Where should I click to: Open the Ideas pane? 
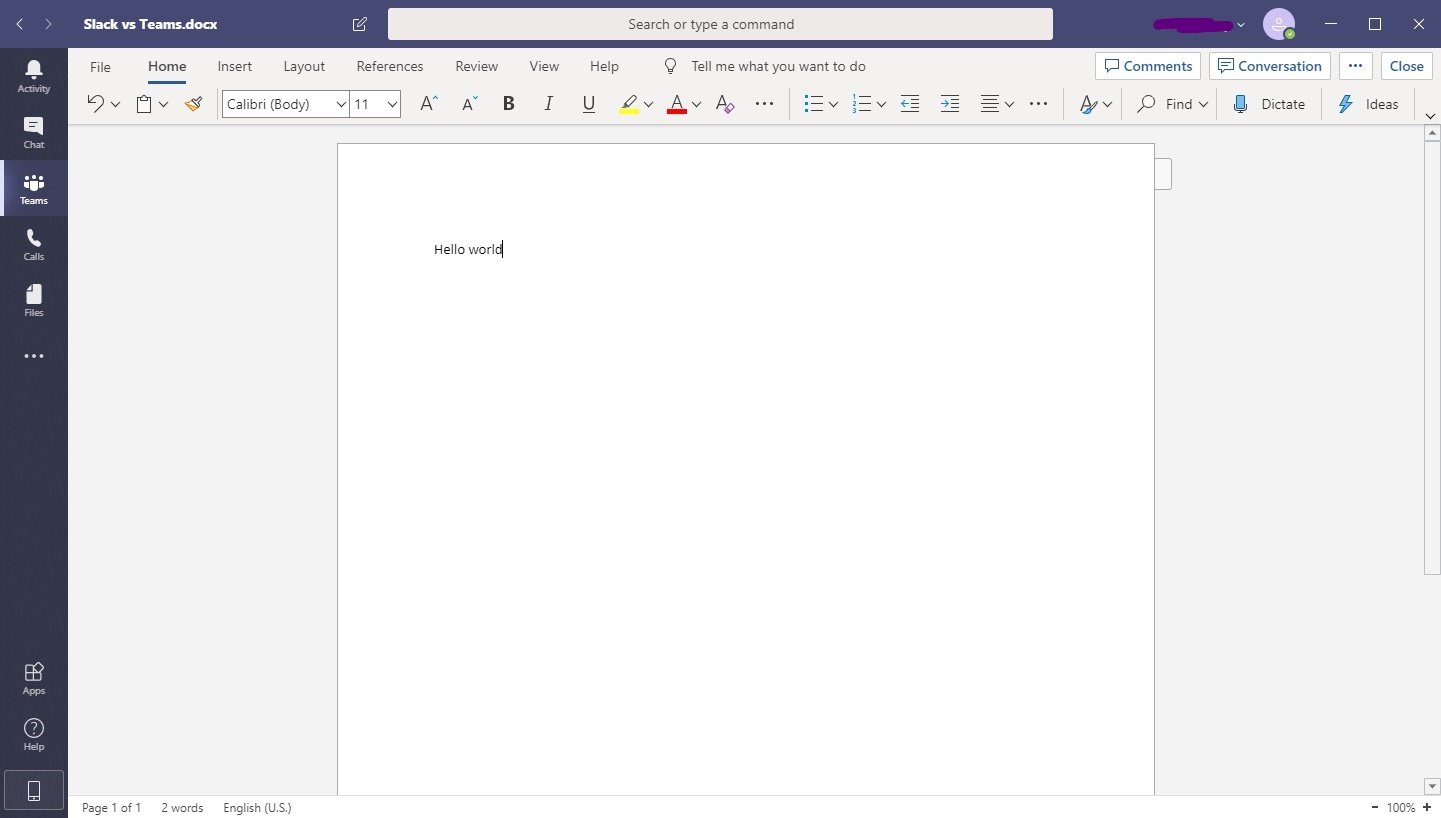coord(1368,104)
